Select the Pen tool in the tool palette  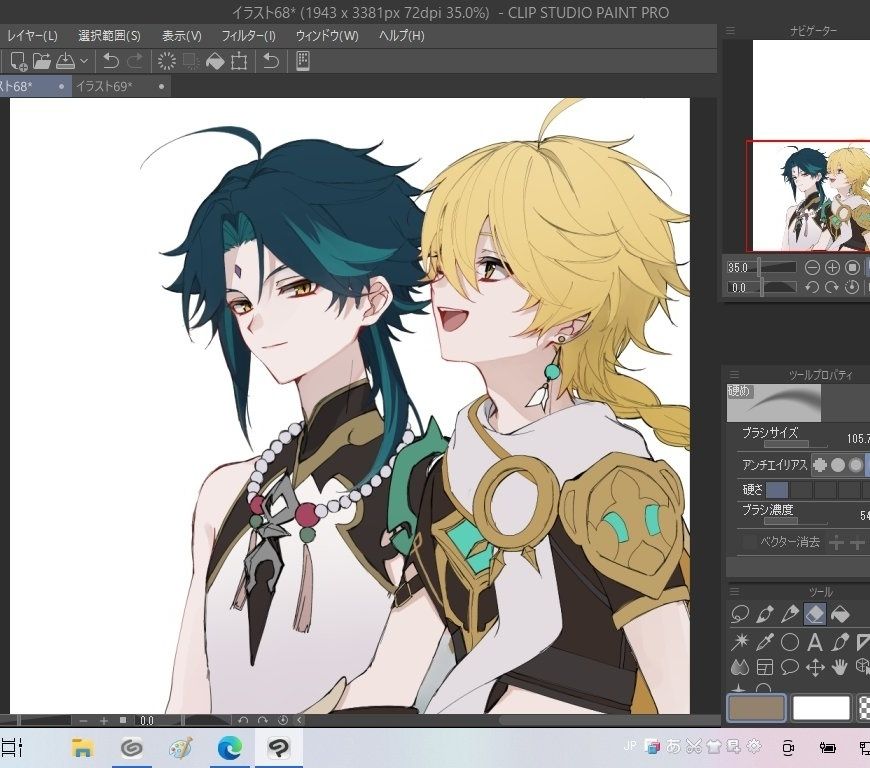click(765, 614)
